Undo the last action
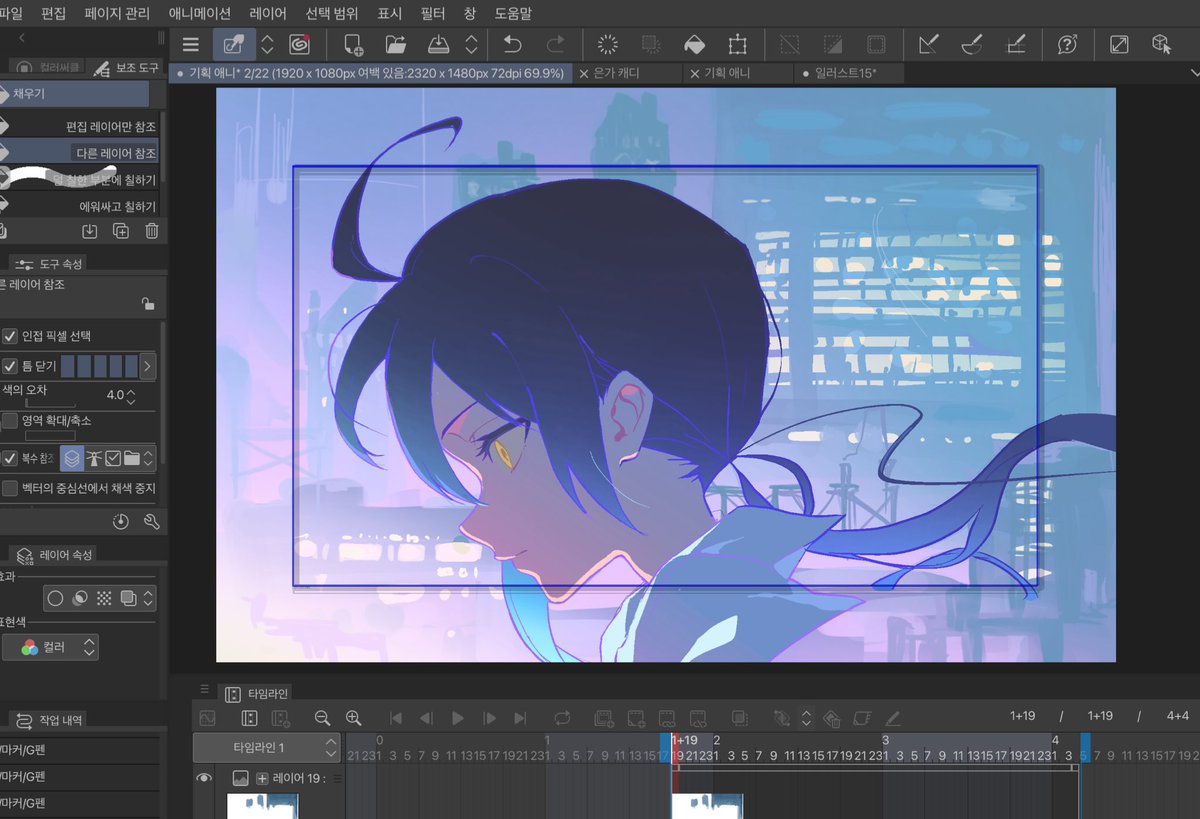Viewport: 1200px width, 819px height. (x=512, y=45)
